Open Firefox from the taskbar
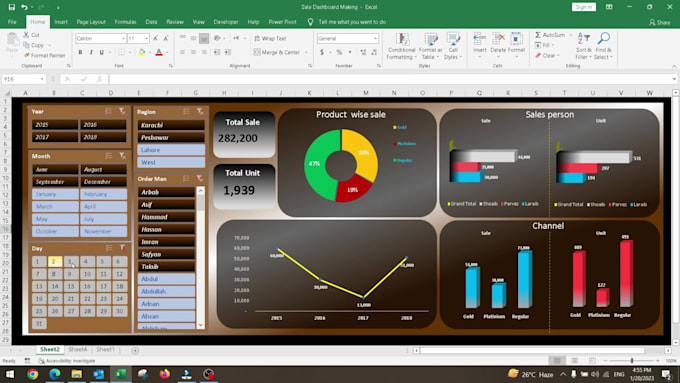This screenshot has height=383, width=680. [165, 374]
